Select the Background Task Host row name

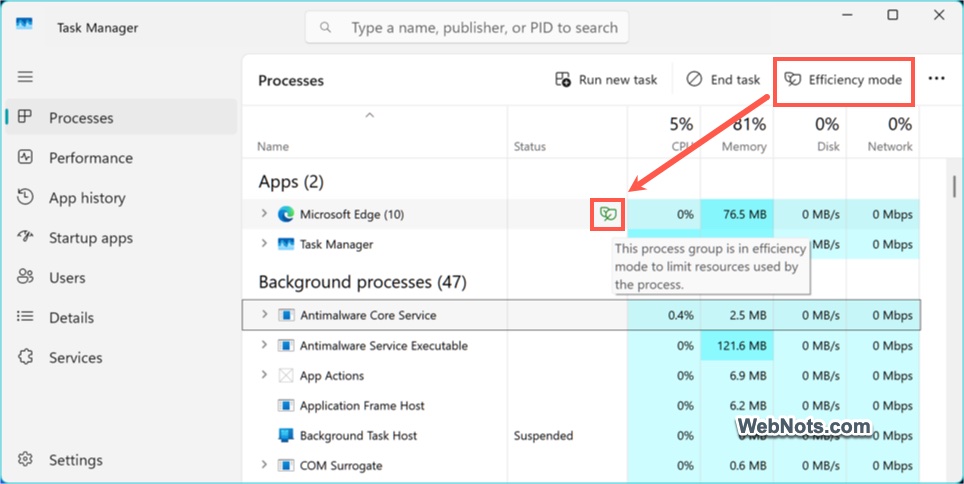click(x=358, y=435)
